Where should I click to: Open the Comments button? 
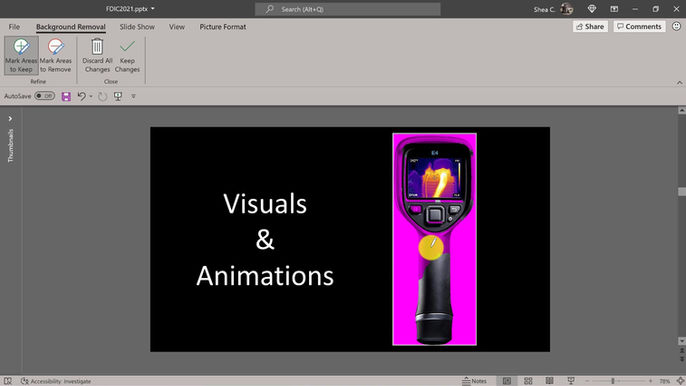point(639,27)
